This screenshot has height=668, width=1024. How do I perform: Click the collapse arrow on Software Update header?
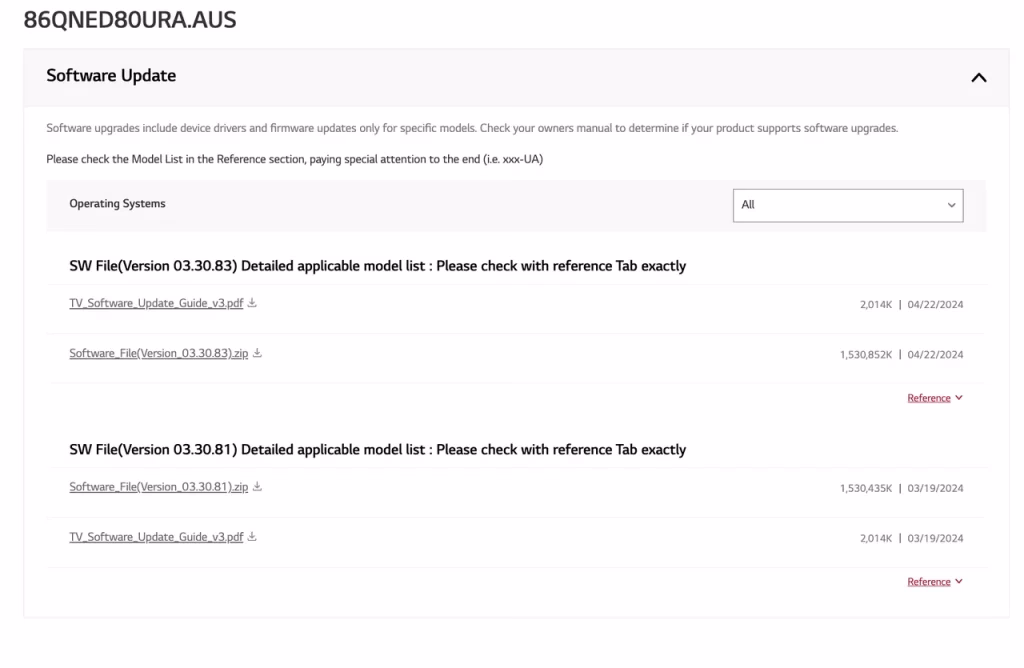pyautogui.click(x=978, y=77)
